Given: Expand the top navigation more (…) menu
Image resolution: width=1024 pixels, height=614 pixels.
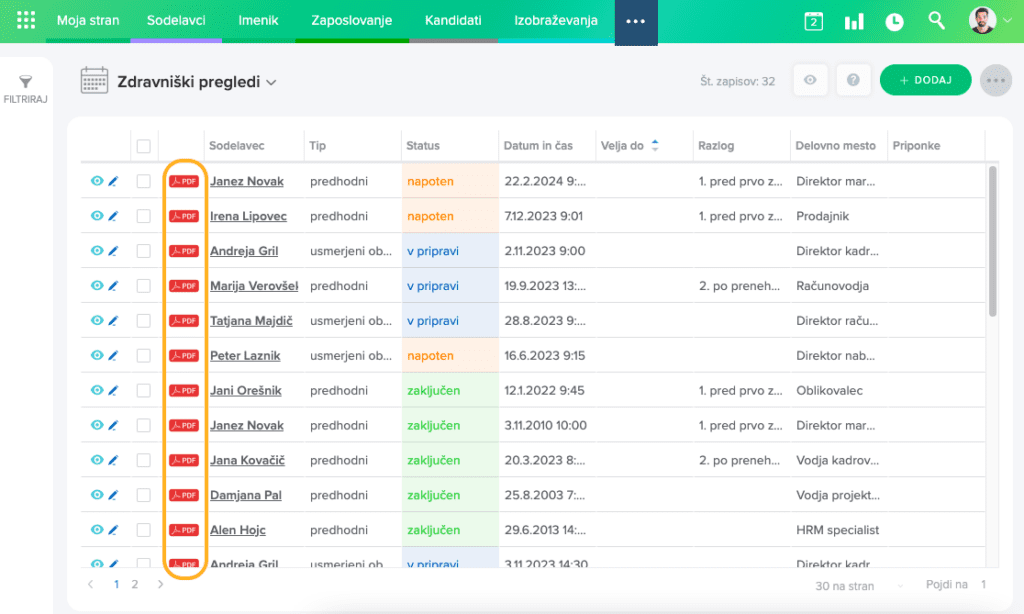Looking at the screenshot, I should click(635, 21).
